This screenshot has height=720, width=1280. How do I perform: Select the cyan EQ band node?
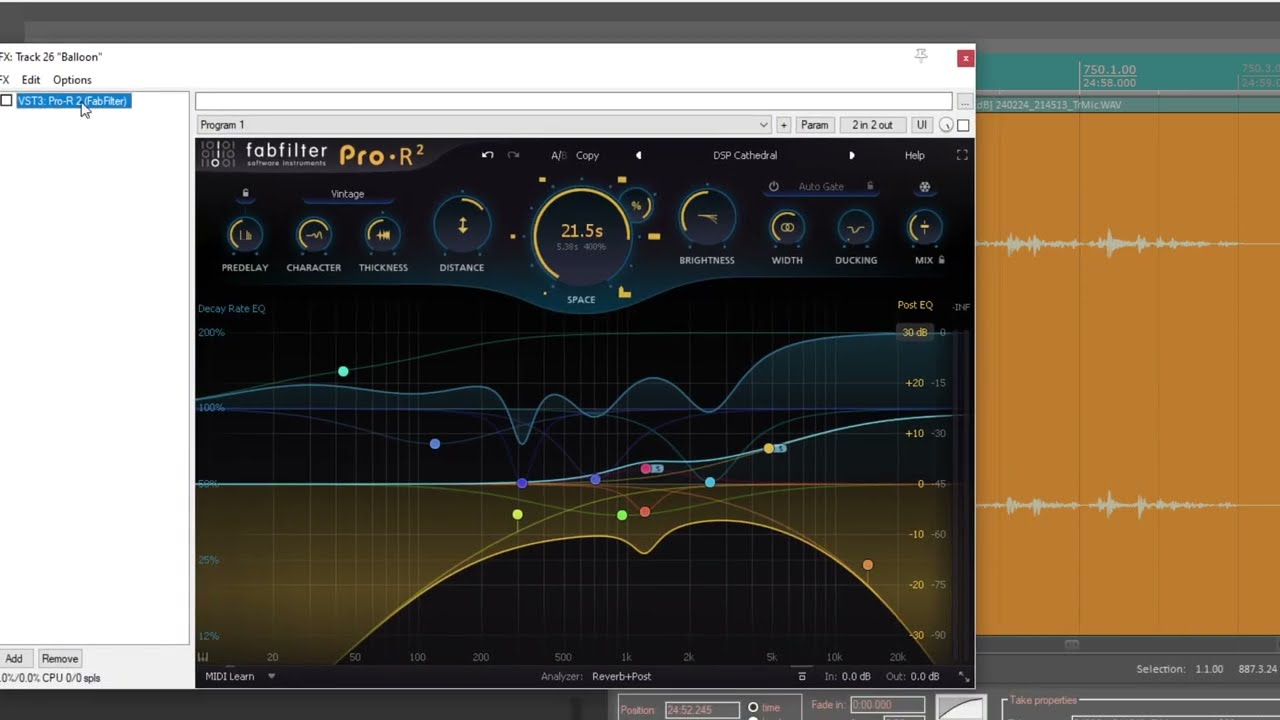point(710,482)
